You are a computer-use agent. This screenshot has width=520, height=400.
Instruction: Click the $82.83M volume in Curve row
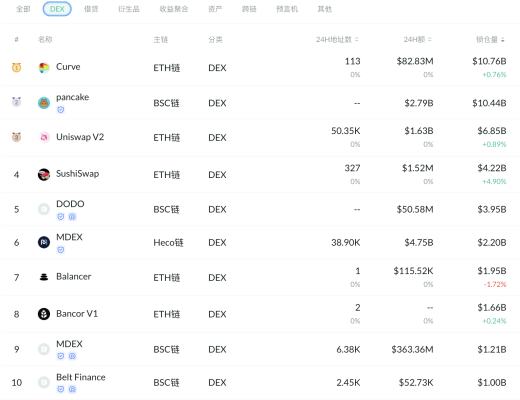click(x=415, y=61)
